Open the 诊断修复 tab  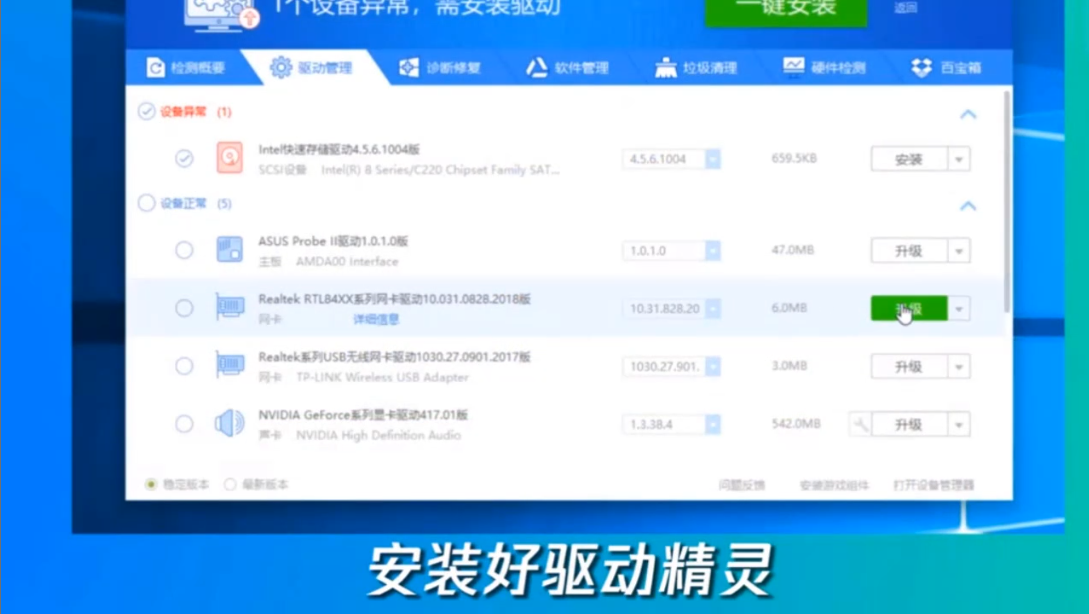tap(440, 67)
